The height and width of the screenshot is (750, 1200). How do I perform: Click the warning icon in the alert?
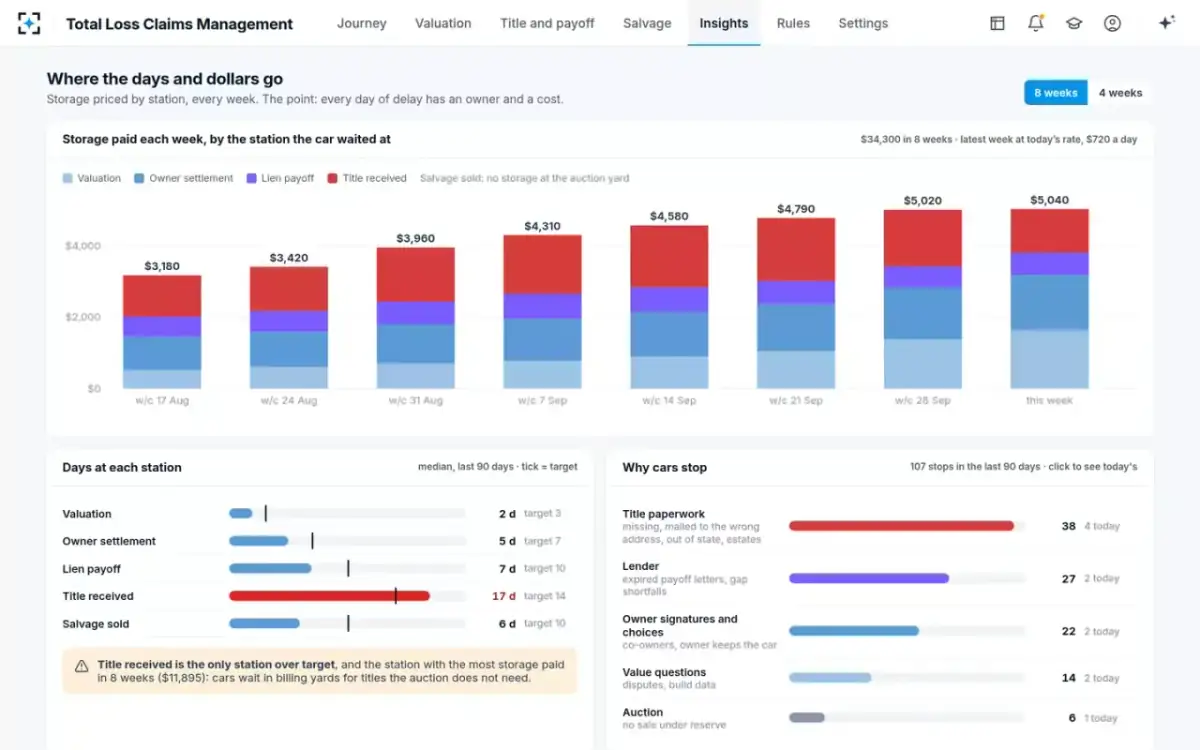pyautogui.click(x=82, y=665)
